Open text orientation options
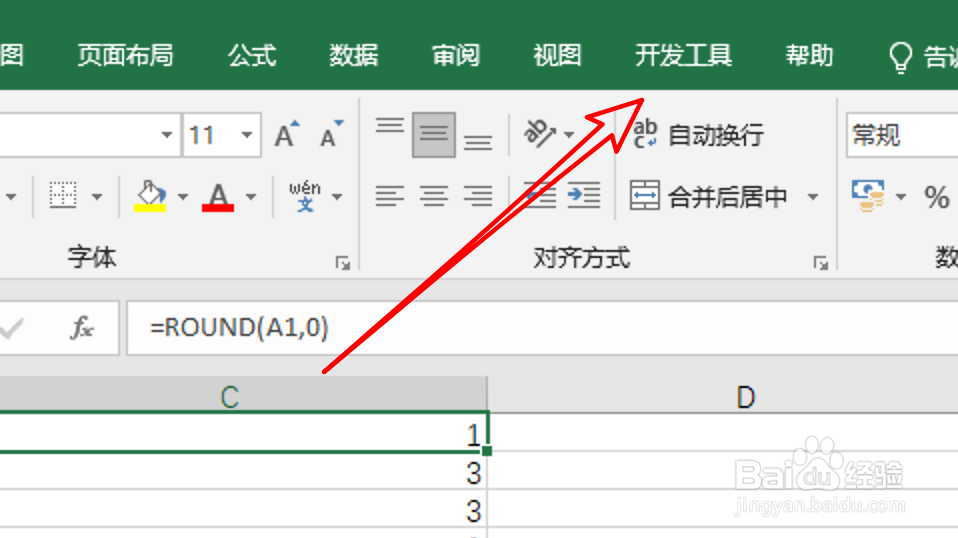Viewport: 958px width, 538px height. tap(539, 134)
